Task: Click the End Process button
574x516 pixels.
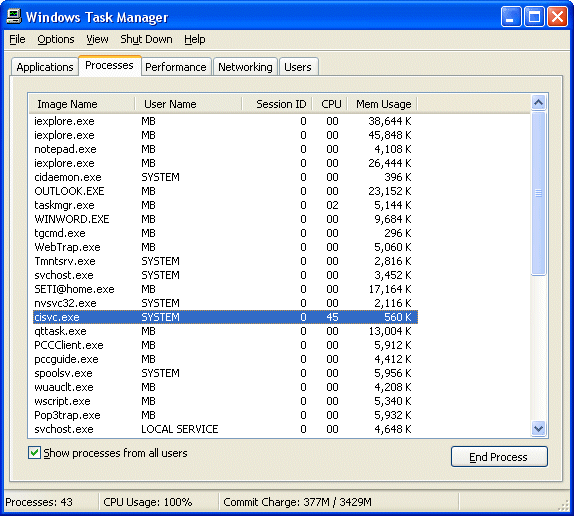Action: [x=499, y=456]
